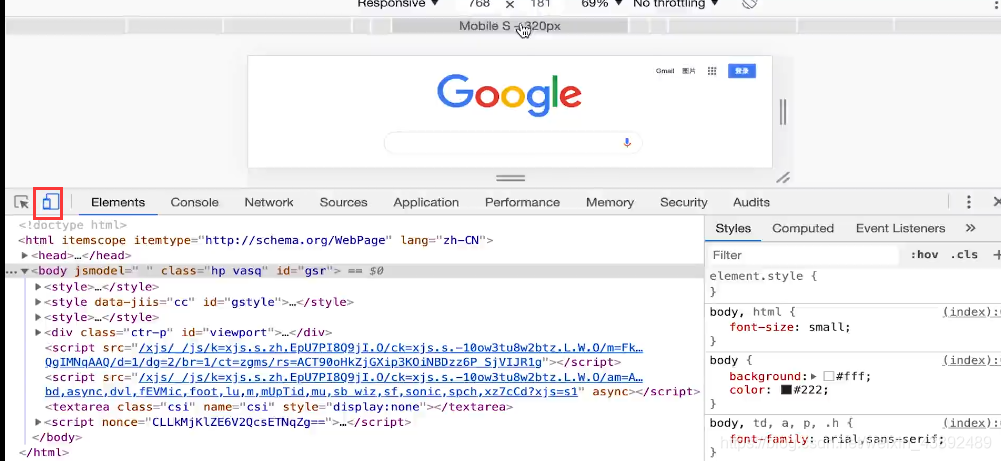Screen dimensions: 1001x461
Task: Click the element.style rule header
Action: click(x=764, y=276)
